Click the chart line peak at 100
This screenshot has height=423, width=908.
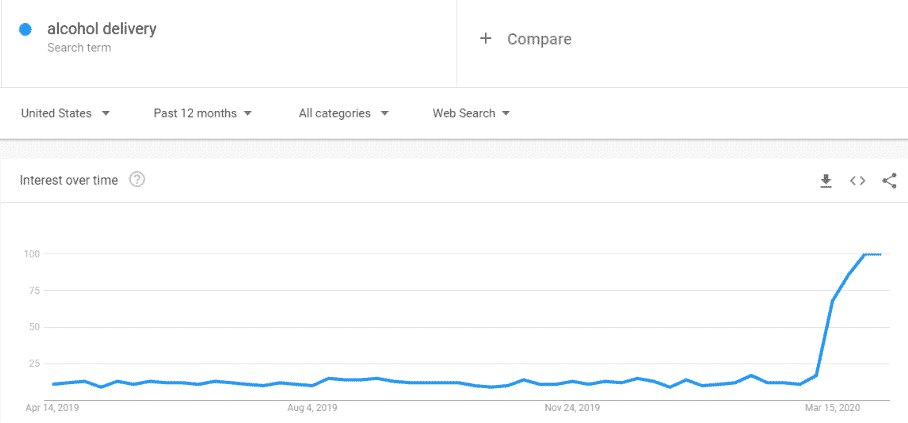click(872, 254)
